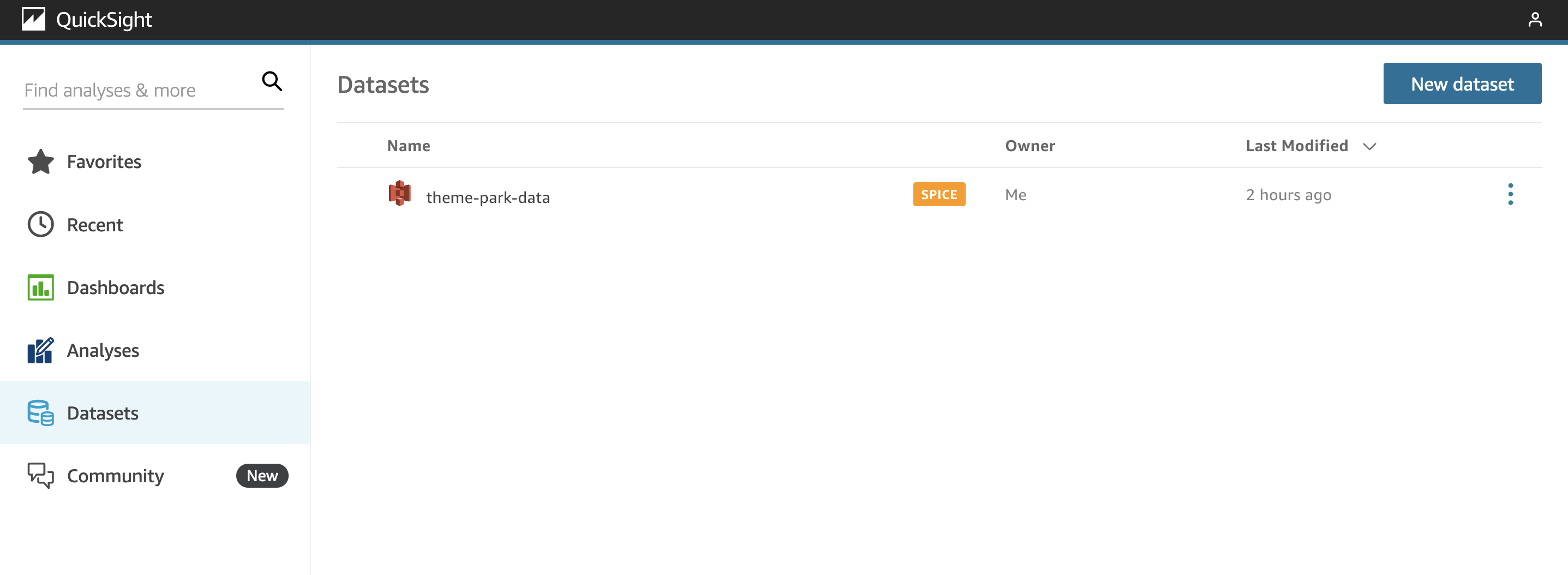Open Dashboards section label
The width and height of the screenshot is (1568, 575).
[116, 288]
